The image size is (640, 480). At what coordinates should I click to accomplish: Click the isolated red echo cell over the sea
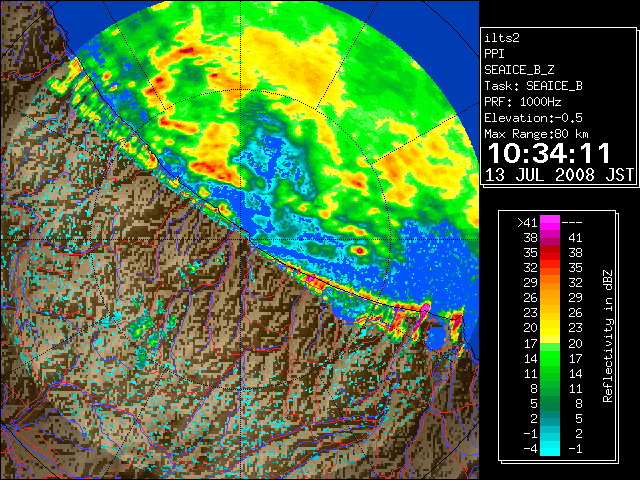click(360, 250)
